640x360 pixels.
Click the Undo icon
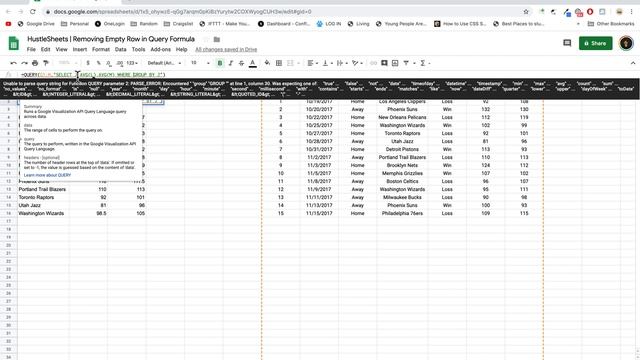tap(13, 63)
